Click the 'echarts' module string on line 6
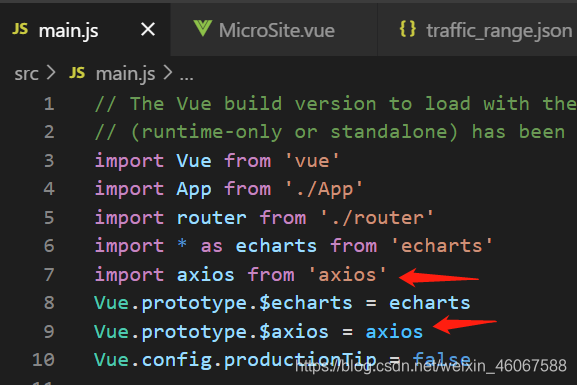Viewport: 577px width, 385px height. pos(442,246)
